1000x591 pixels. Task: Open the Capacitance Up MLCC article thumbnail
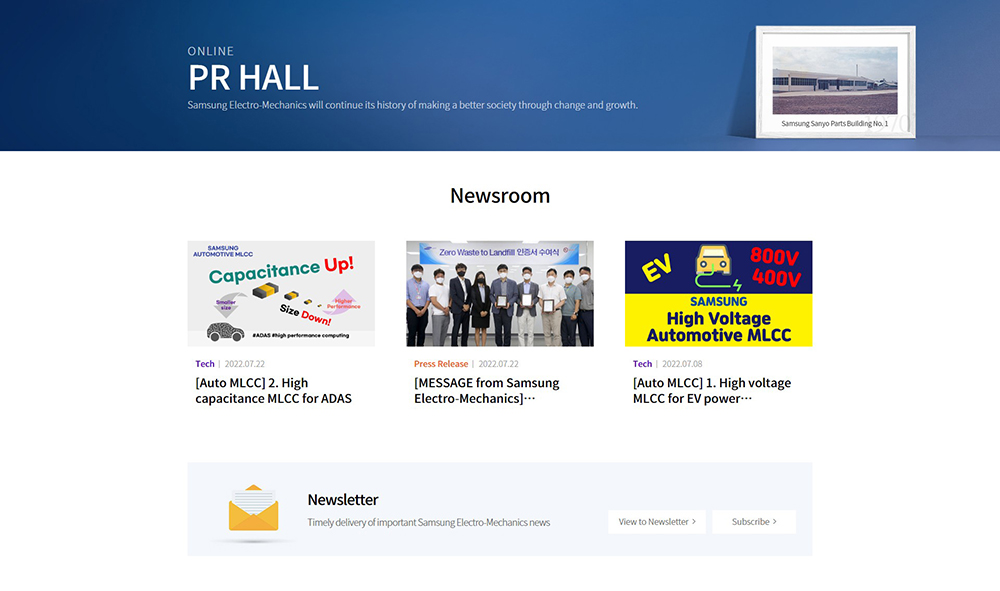[x=281, y=293]
